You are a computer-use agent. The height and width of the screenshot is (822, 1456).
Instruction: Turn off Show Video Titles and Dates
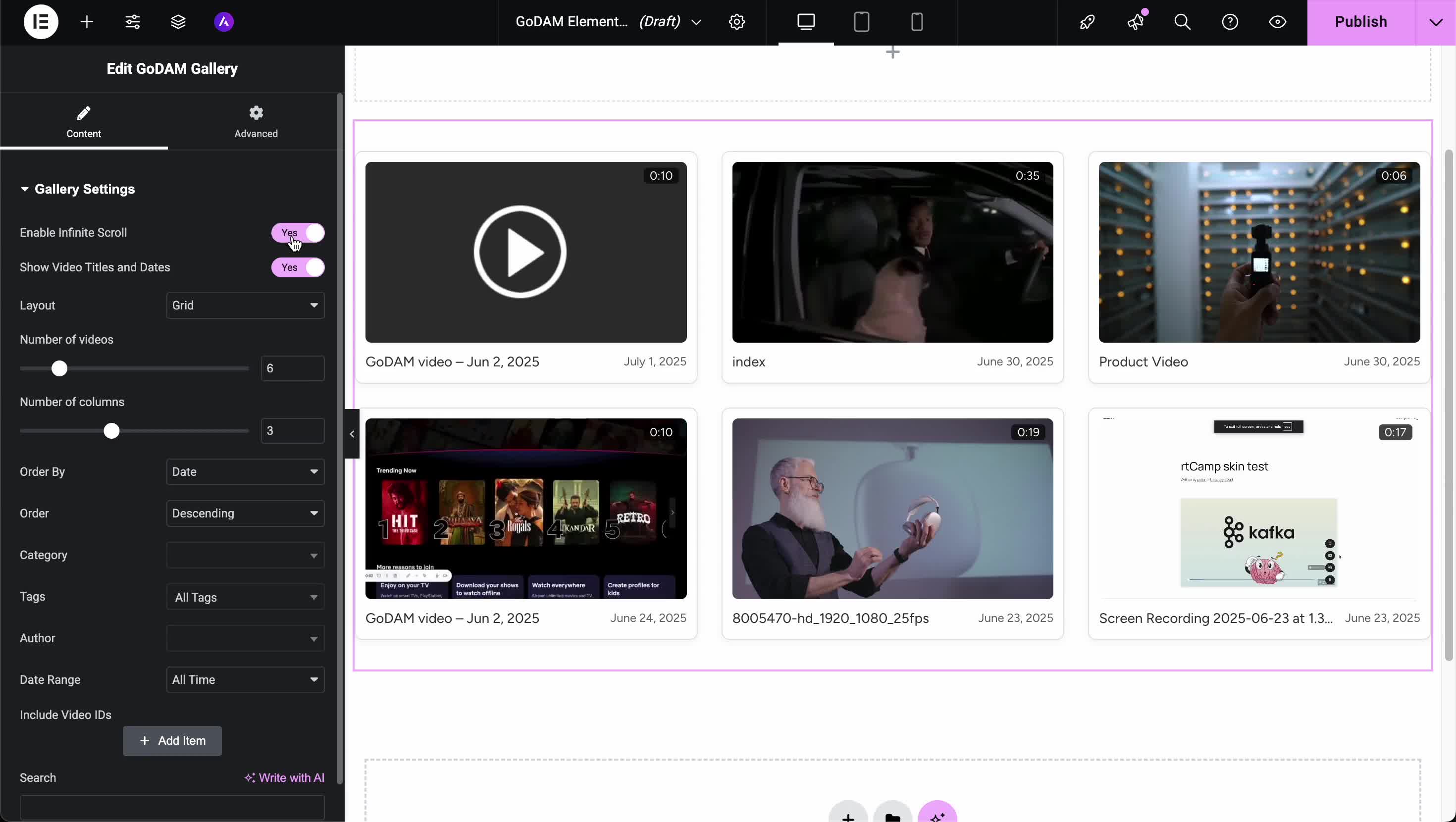(298, 267)
